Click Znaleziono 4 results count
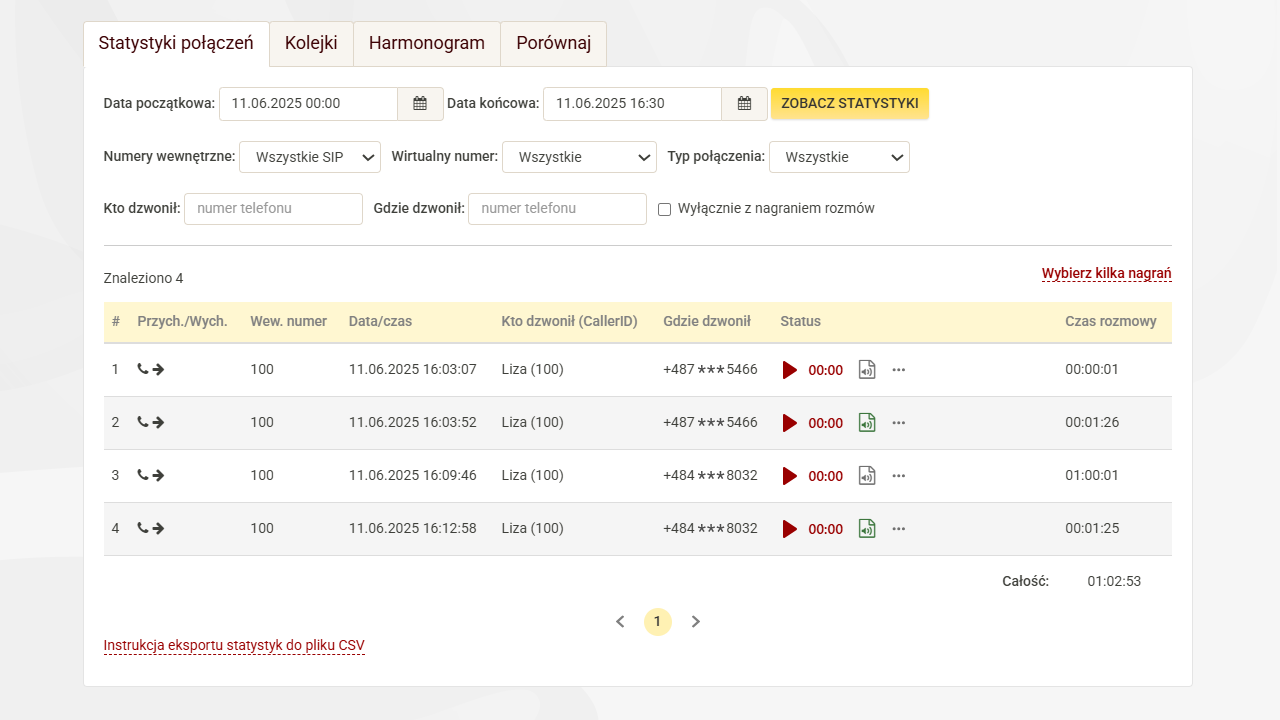Image resolution: width=1280 pixels, height=720 pixels. pos(144,279)
